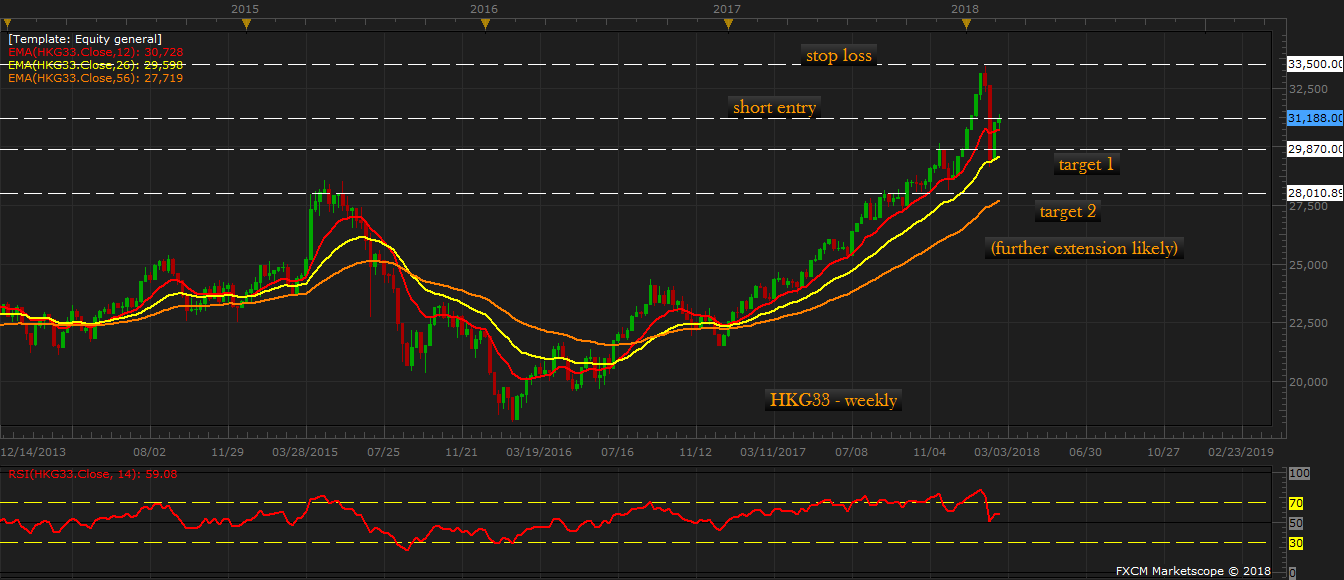Viewport: 1344px width, 580px height.
Task: Select the RSI 14 legend reading 59.08
Action: [91, 474]
